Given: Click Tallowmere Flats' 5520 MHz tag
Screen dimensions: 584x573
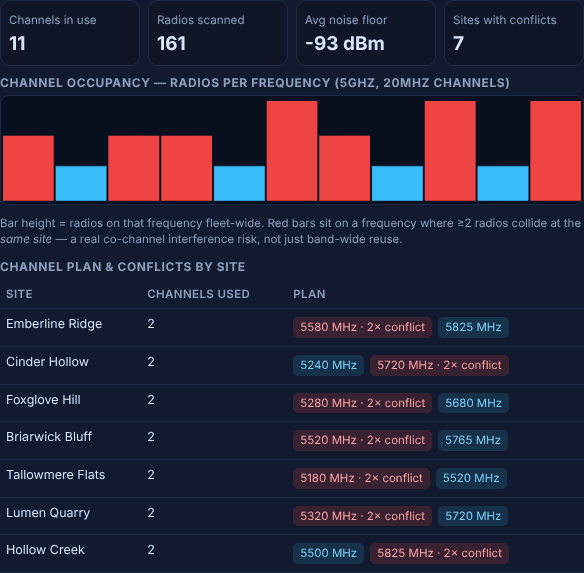Looking at the screenshot, I should tap(471, 478).
